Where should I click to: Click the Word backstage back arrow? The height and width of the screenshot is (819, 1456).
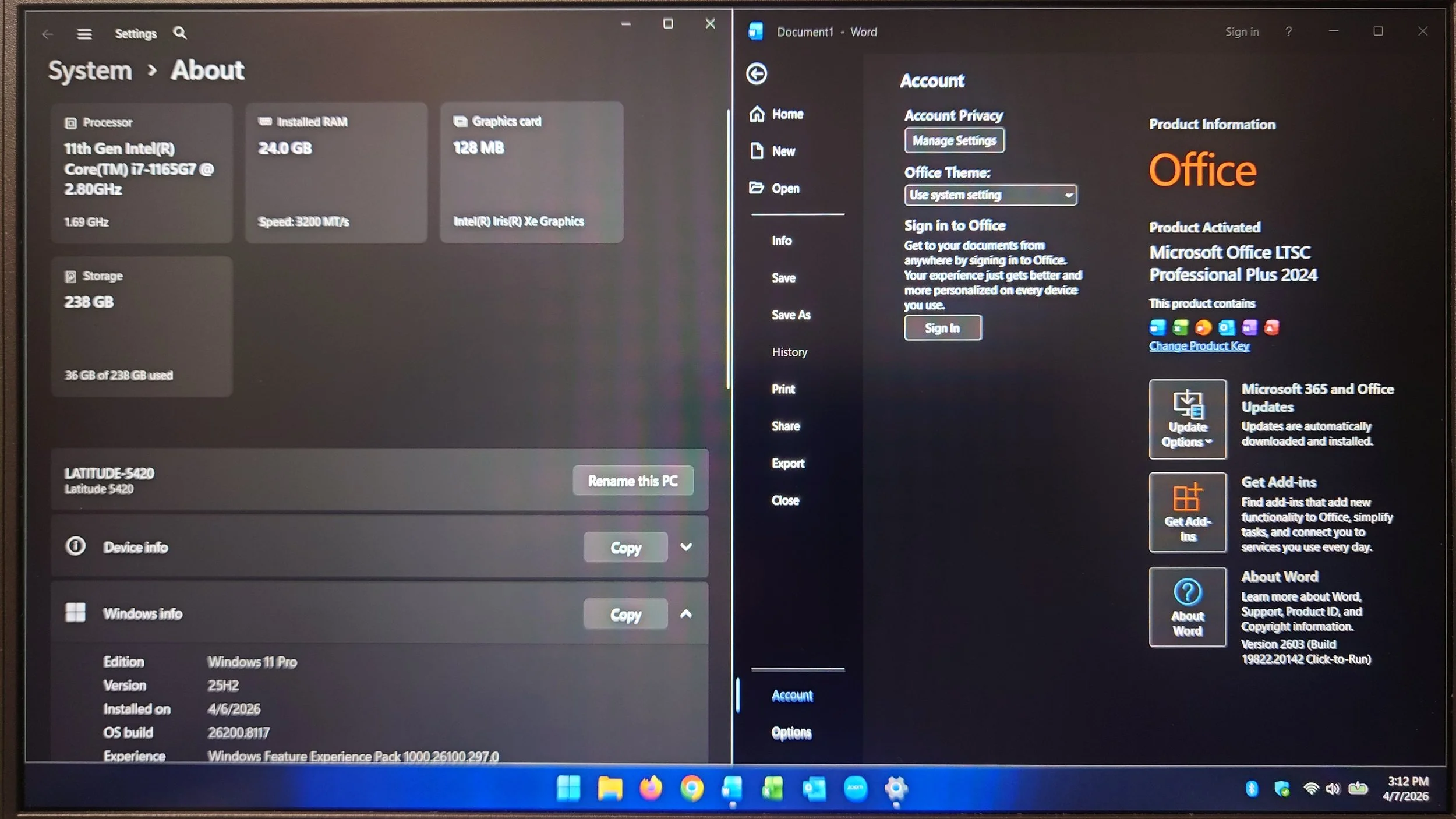(757, 74)
